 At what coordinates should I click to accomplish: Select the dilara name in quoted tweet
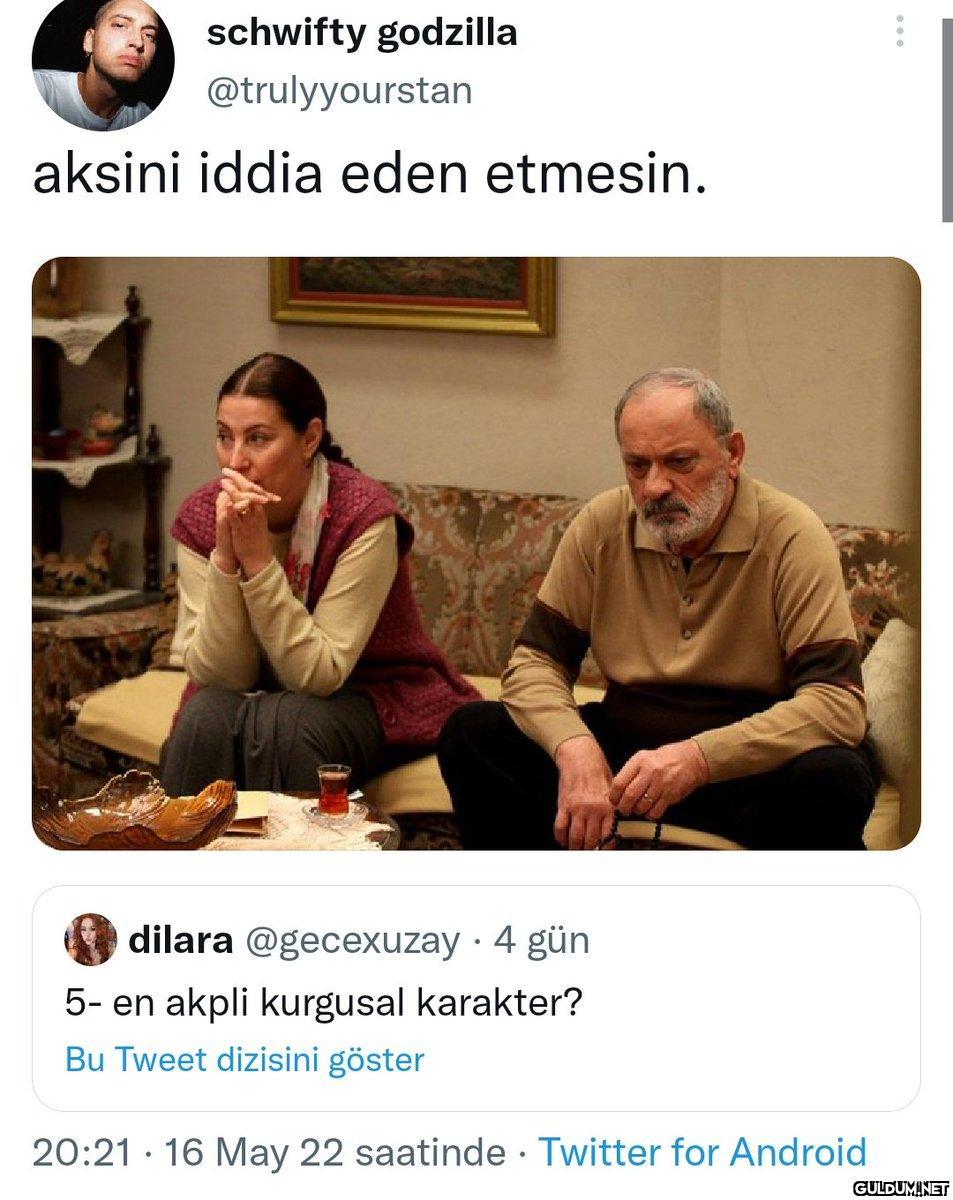tap(181, 940)
